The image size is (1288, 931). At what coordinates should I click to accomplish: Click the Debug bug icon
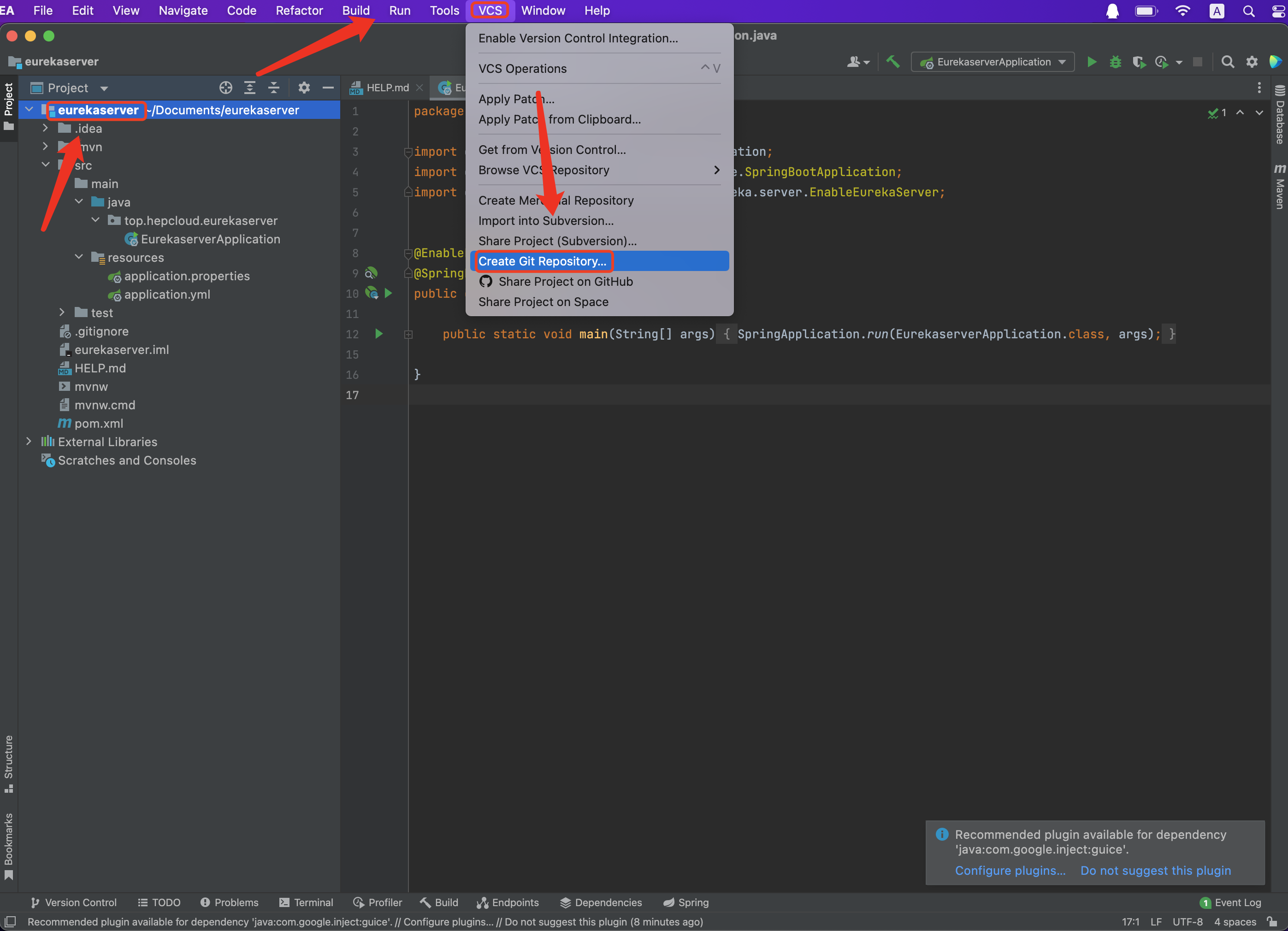coord(1115,62)
